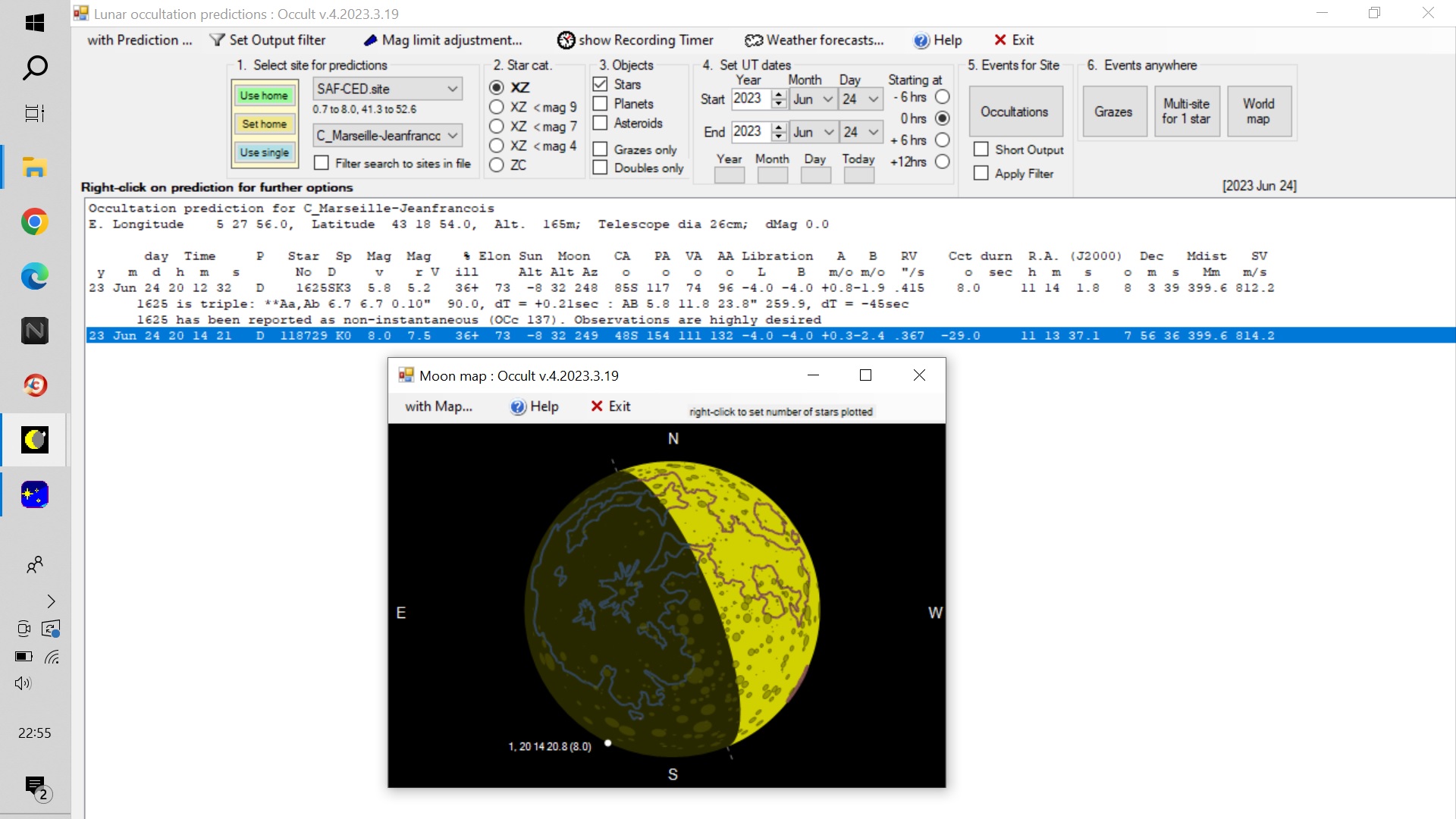Open Weather forecasts from the toolbar
This screenshot has height=819, width=1456.
click(x=814, y=40)
